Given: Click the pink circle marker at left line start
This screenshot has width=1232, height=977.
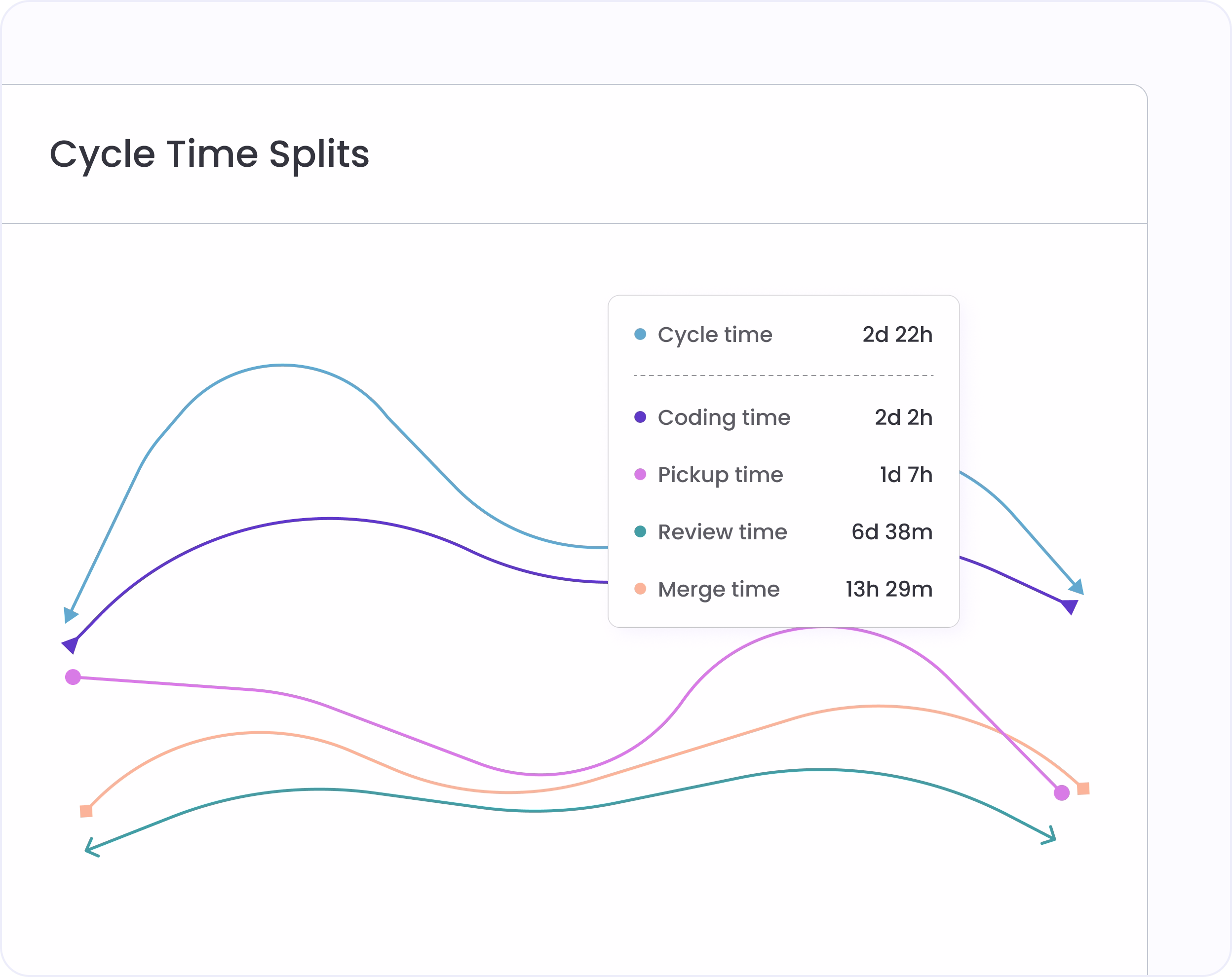Looking at the screenshot, I should pyautogui.click(x=73, y=677).
